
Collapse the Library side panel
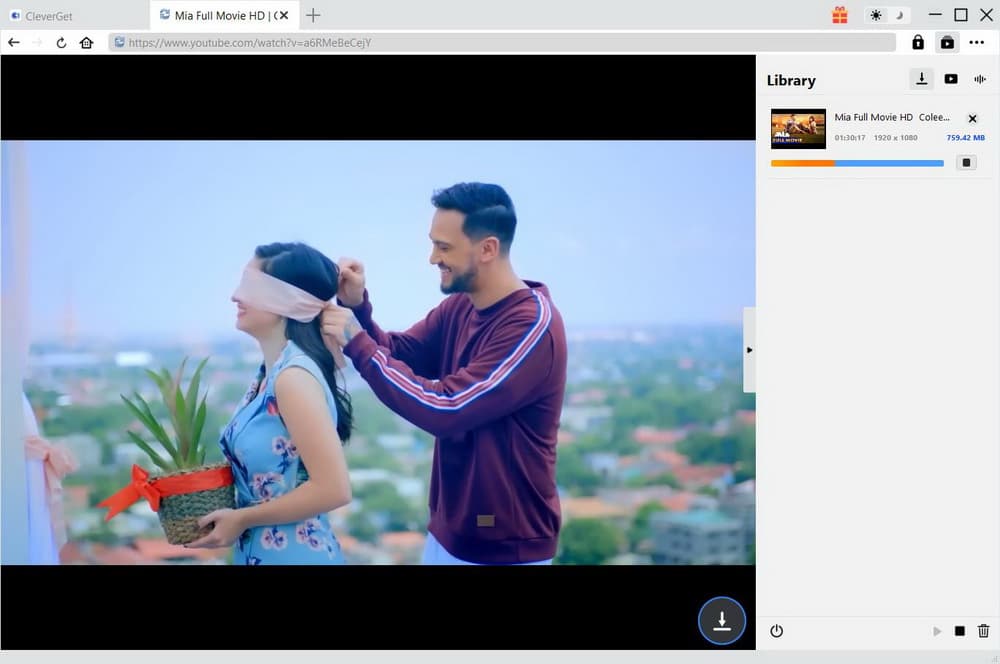coord(749,350)
